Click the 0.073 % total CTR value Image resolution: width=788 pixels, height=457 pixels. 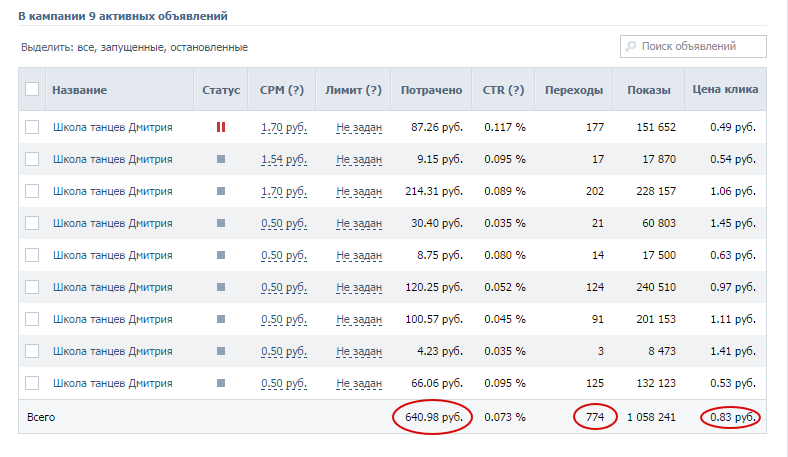tap(505, 417)
